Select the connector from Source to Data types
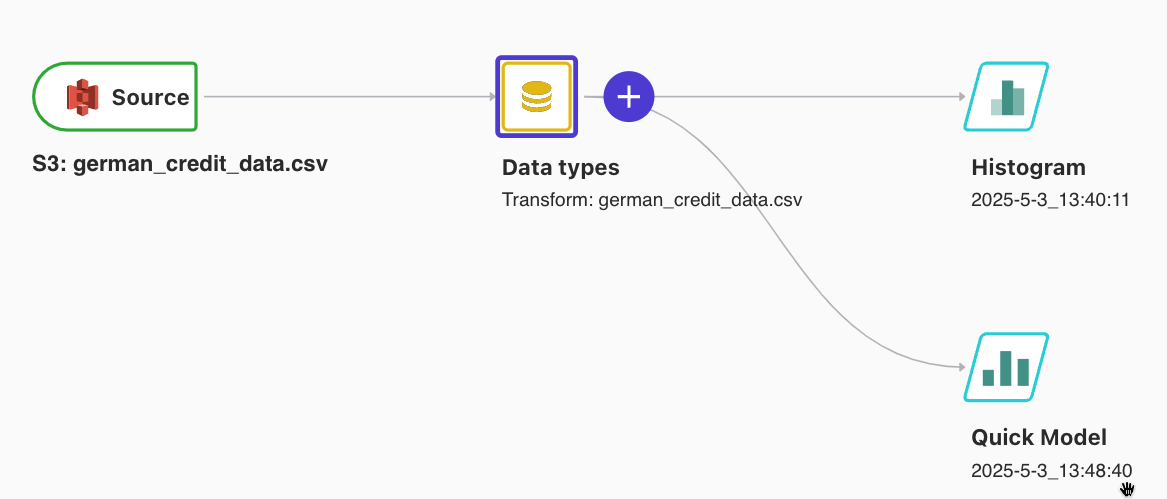This screenshot has height=499, width=1167. pos(346,97)
